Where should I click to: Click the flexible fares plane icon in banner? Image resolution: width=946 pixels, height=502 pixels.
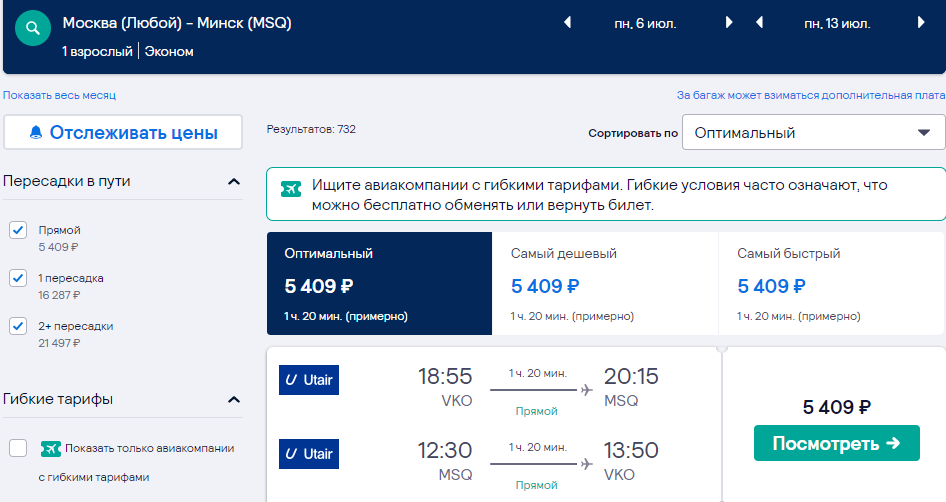291,189
